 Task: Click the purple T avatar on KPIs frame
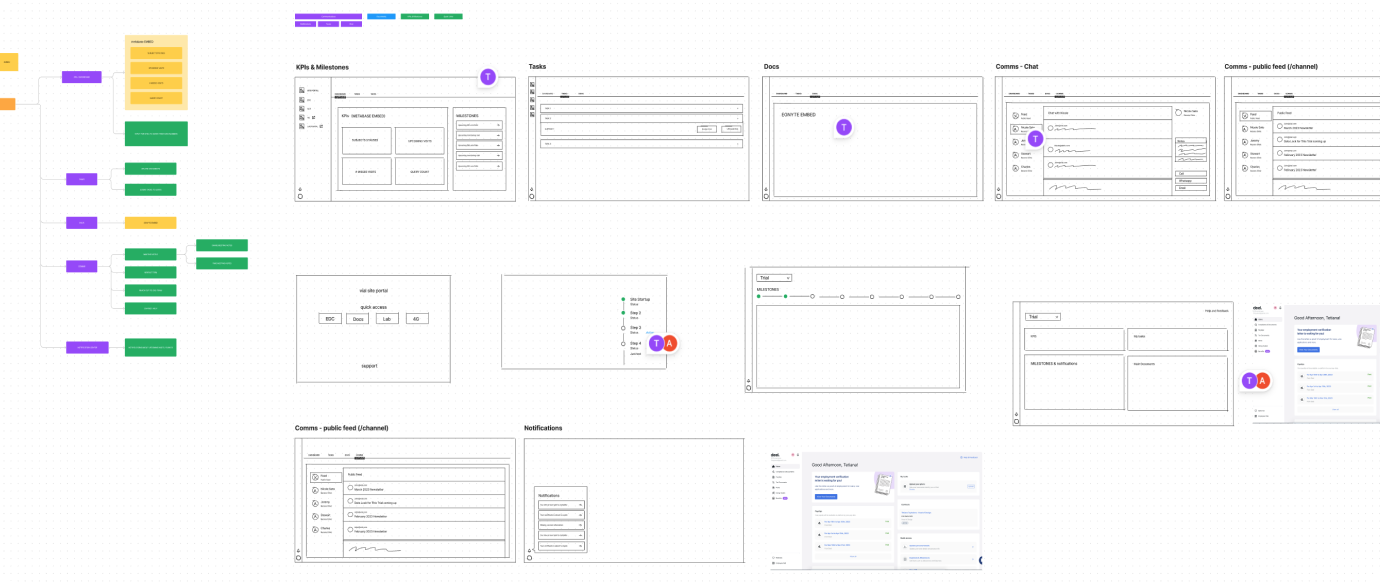click(487, 77)
